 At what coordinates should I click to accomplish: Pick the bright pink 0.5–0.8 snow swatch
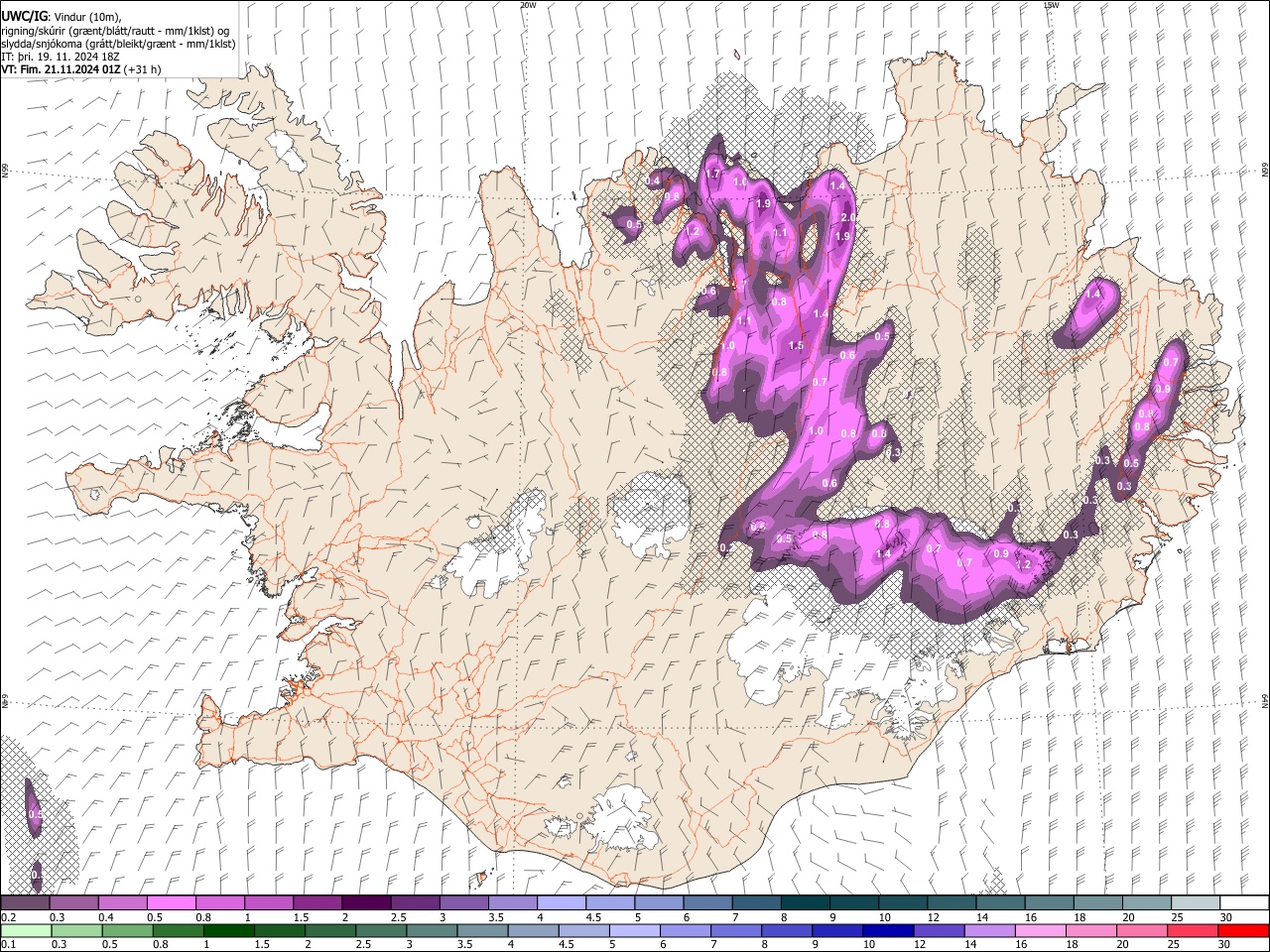(171, 902)
